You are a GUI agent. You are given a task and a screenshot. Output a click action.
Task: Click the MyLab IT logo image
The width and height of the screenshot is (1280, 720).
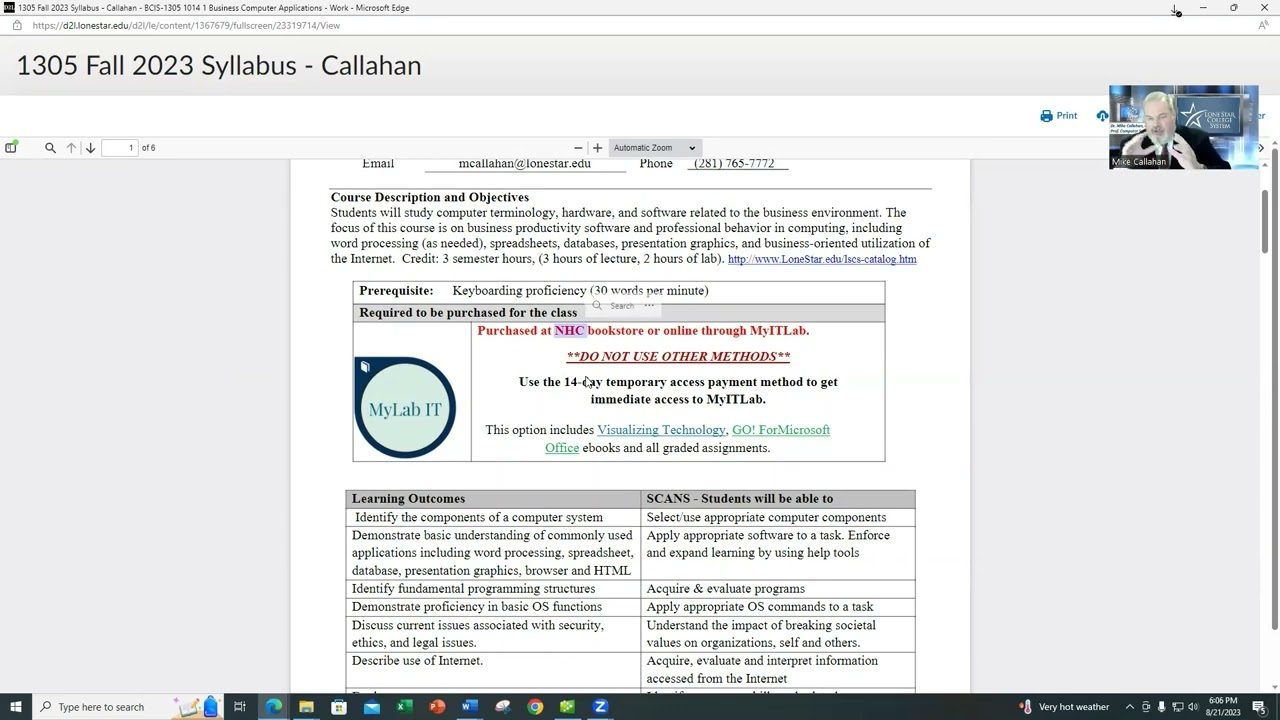[405, 408]
